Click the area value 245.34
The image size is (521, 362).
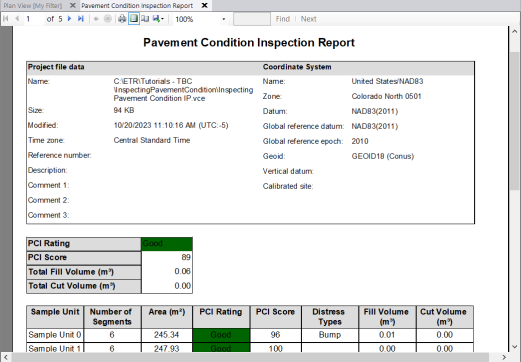tap(166, 335)
